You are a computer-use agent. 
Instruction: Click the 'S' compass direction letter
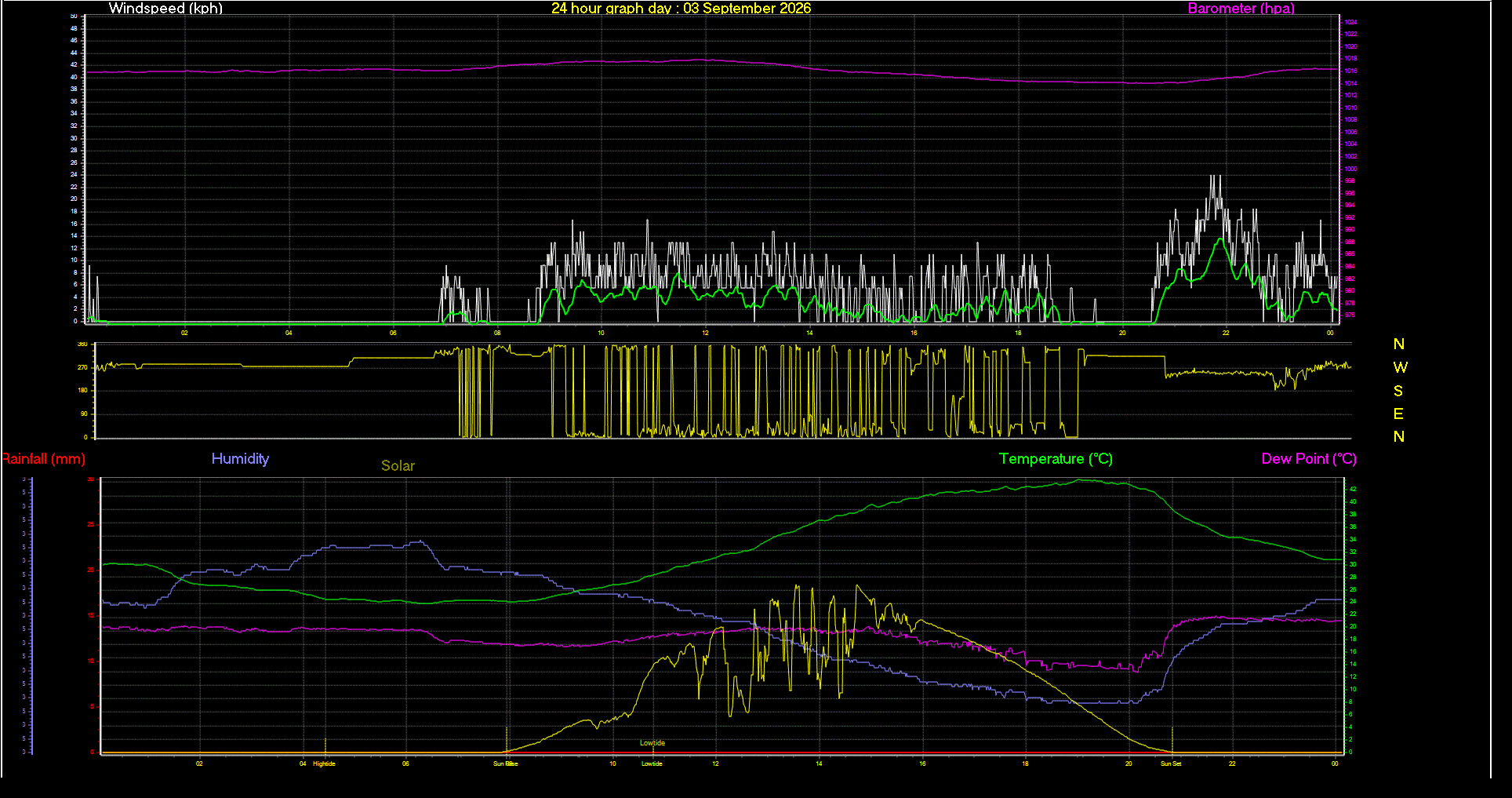(x=1398, y=391)
